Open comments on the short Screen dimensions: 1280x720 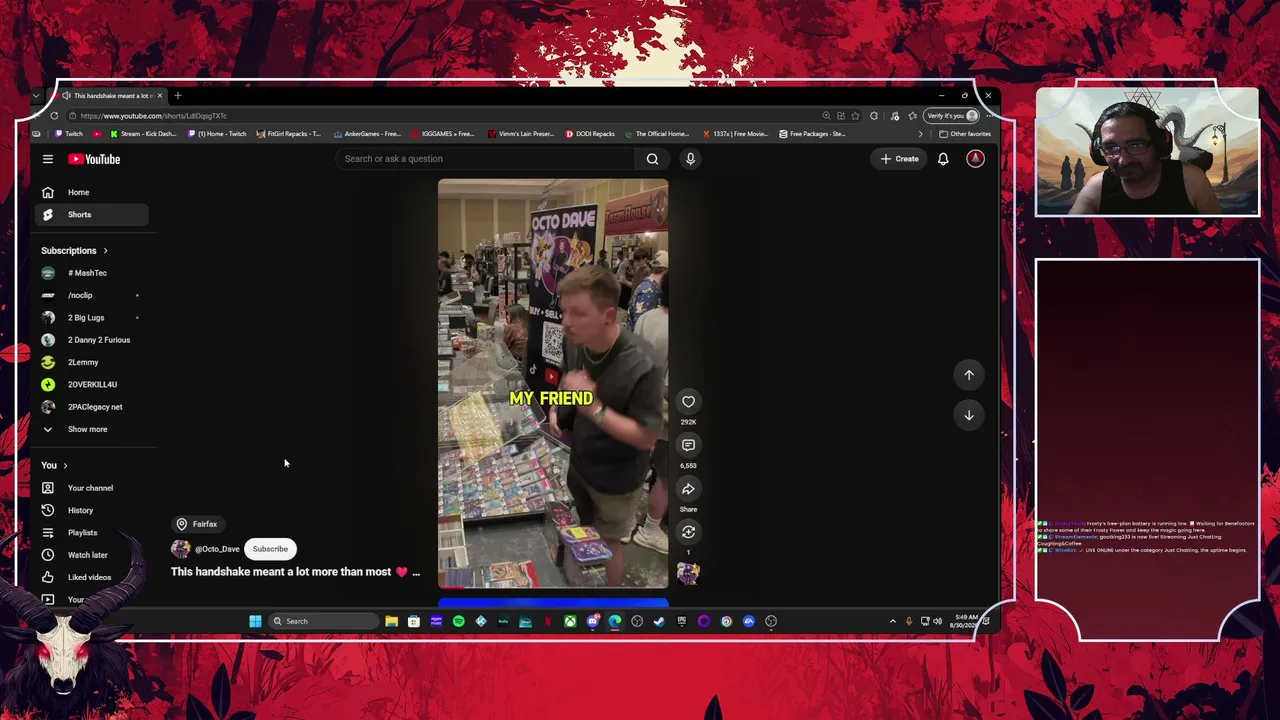pos(688,445)
